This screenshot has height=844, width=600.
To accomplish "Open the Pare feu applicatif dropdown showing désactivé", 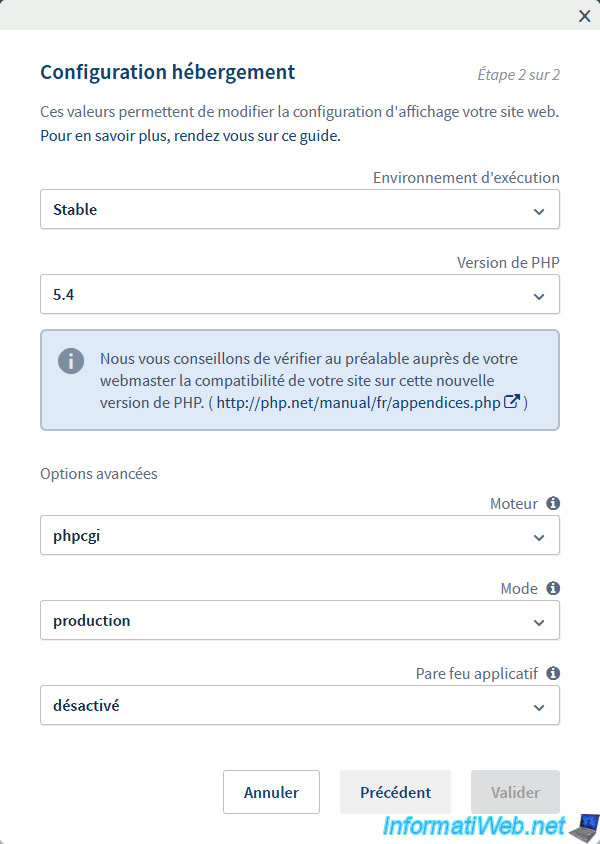I will [x=299, y=706].
